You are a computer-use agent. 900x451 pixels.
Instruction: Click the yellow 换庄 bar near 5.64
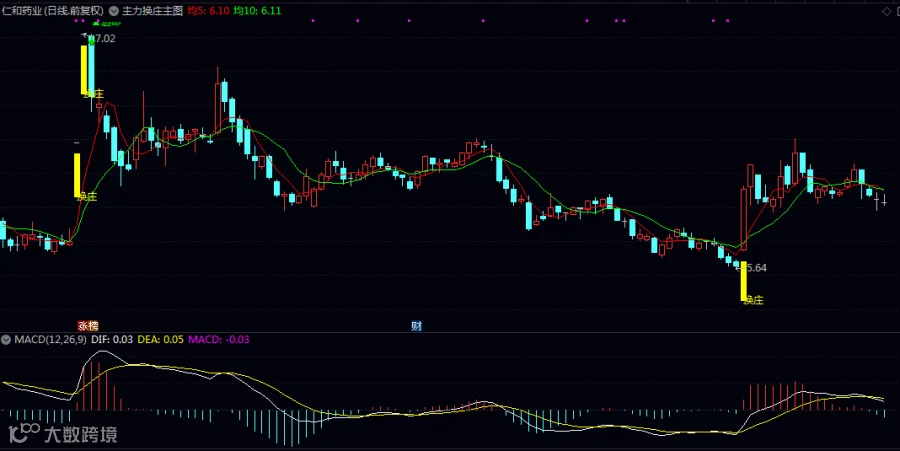tap(744, 281)
